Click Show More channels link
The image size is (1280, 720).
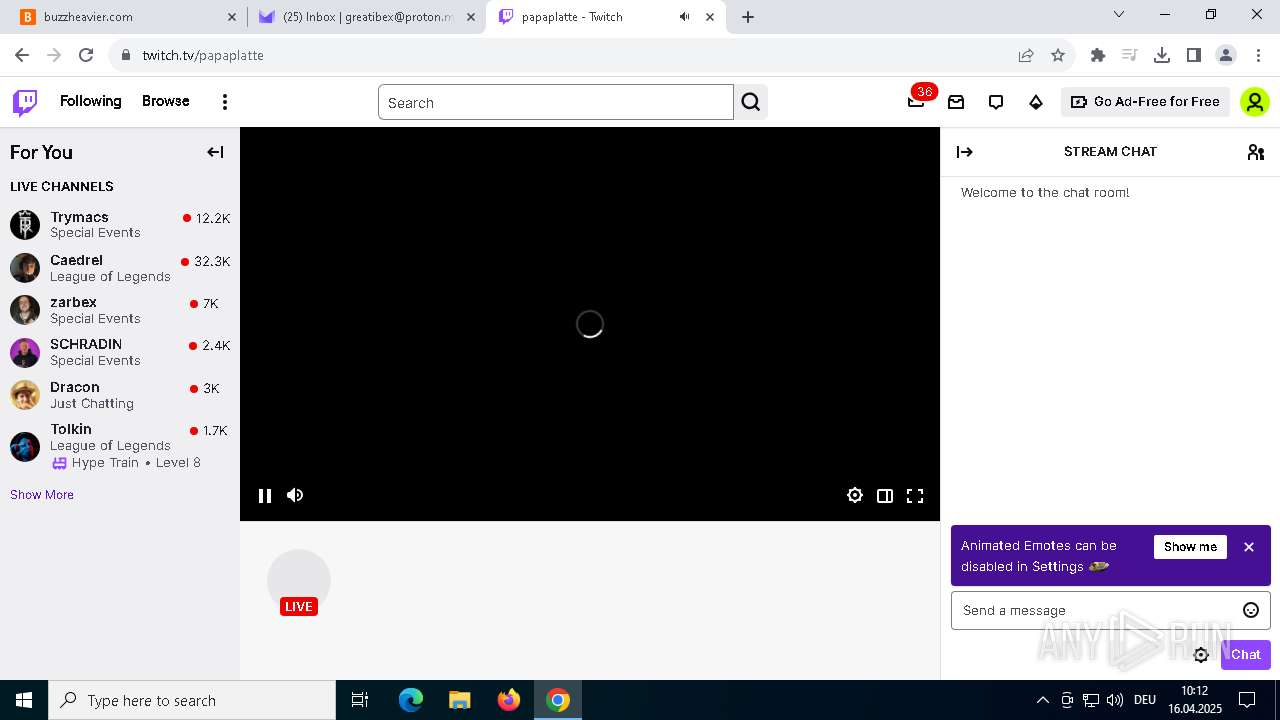click(42, 495)
